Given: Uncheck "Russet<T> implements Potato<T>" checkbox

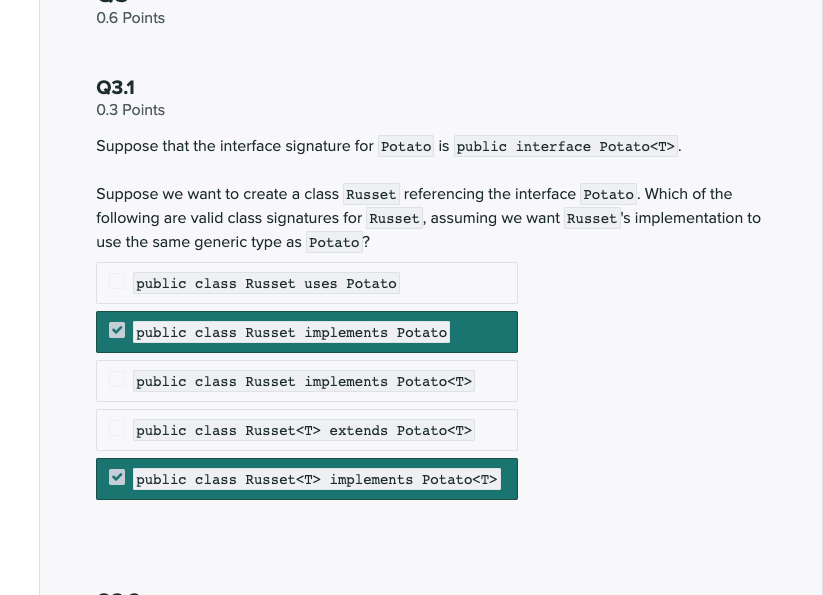Looking at the screenshot, I should coord(117,478).
